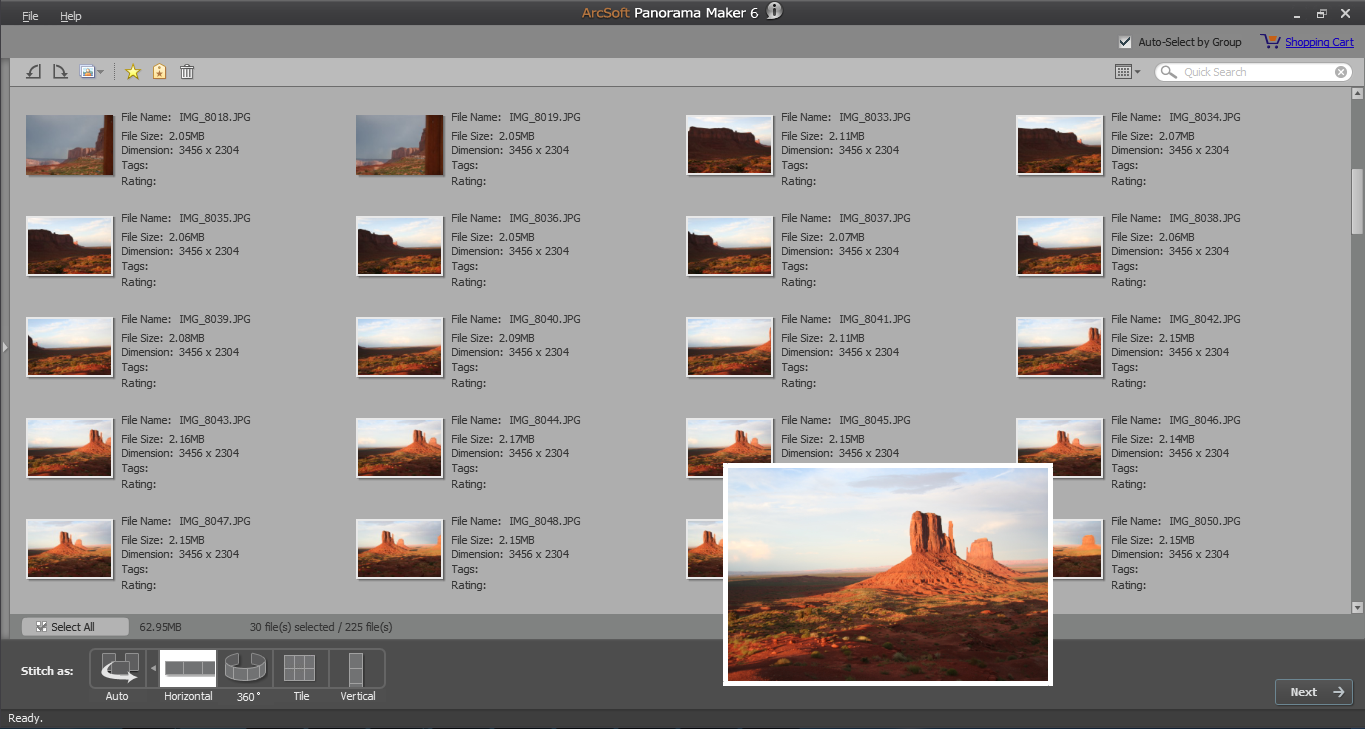Viewport: 1365px width, 729px height.
Task: Restore down the application window
Action: pyautogui.click(x=1321, y=13)
